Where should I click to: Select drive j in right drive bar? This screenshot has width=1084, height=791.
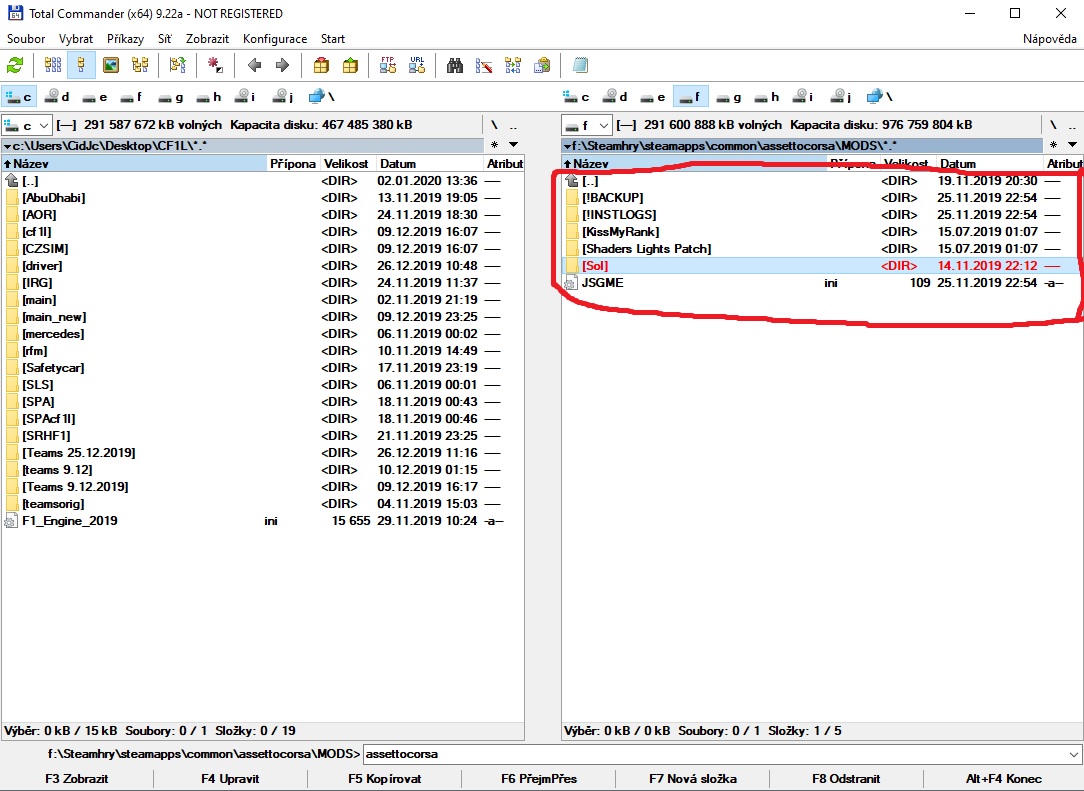coord(841,97)
